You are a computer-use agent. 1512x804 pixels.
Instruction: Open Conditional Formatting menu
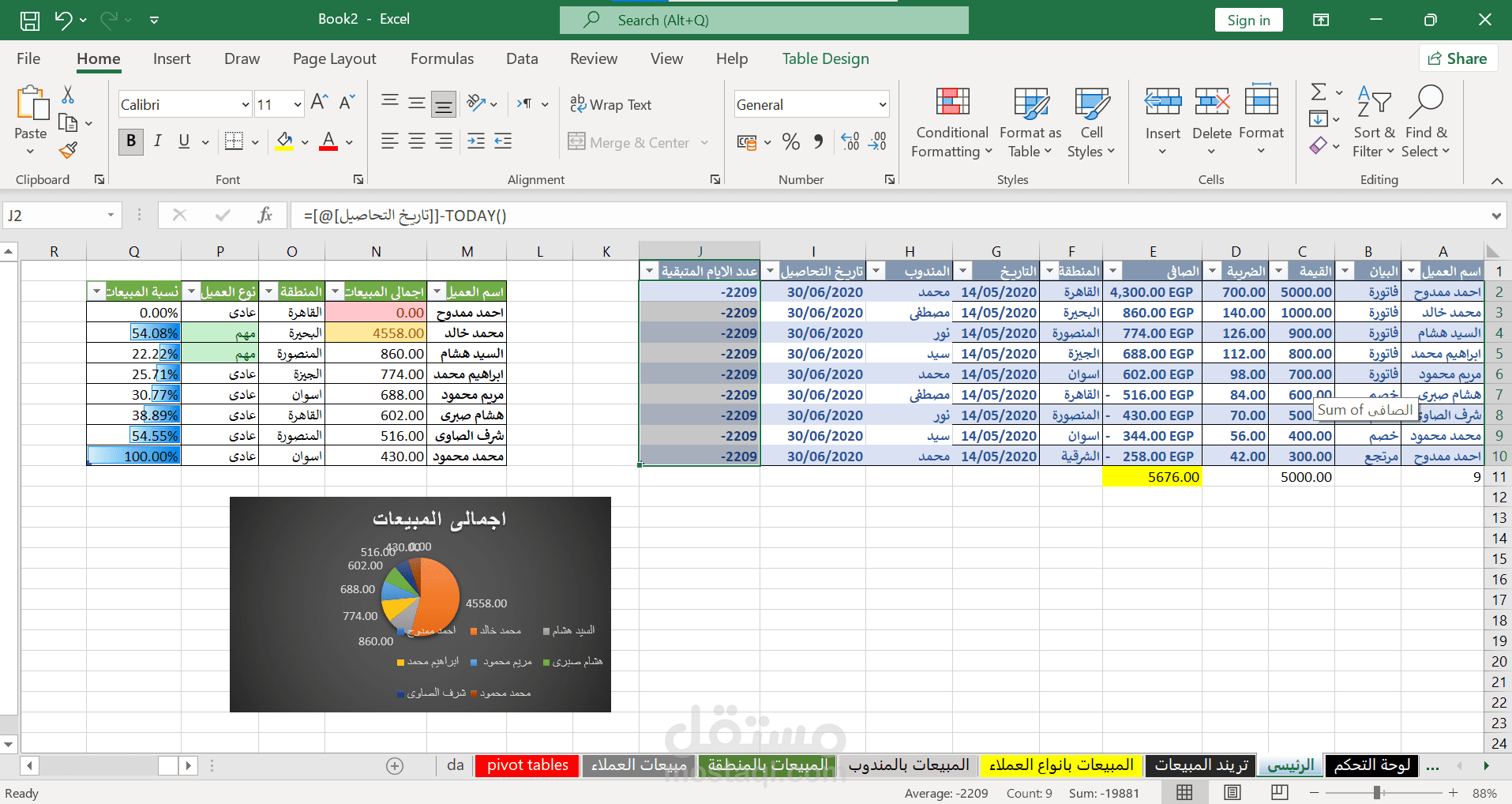(952, 122)
